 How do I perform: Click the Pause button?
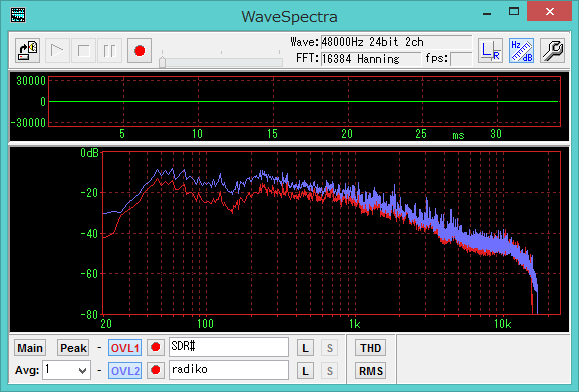110,51
